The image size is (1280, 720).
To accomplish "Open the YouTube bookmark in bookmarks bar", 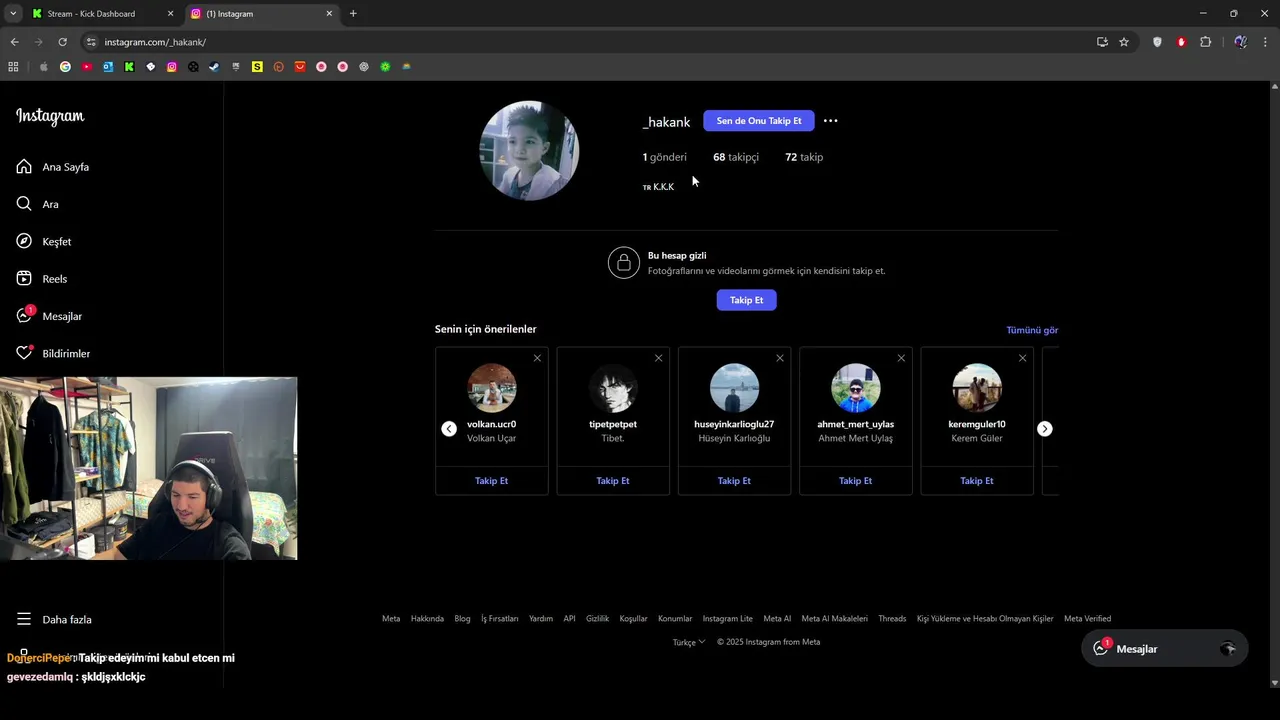I will tap(87, 67).
